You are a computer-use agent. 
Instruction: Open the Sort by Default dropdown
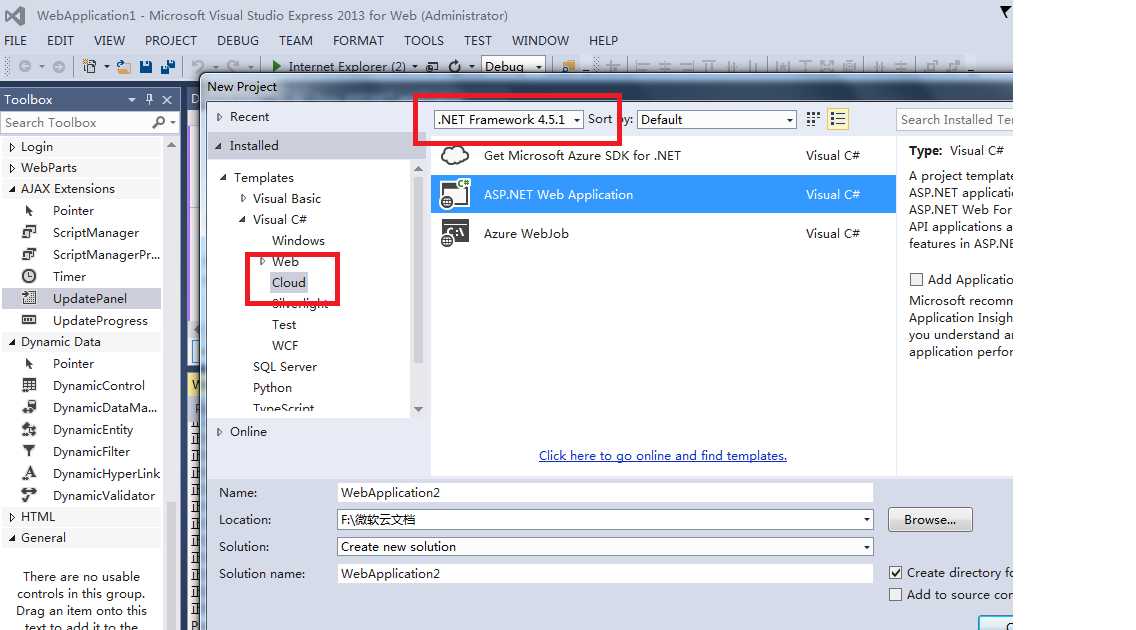(x=717, y=119)
